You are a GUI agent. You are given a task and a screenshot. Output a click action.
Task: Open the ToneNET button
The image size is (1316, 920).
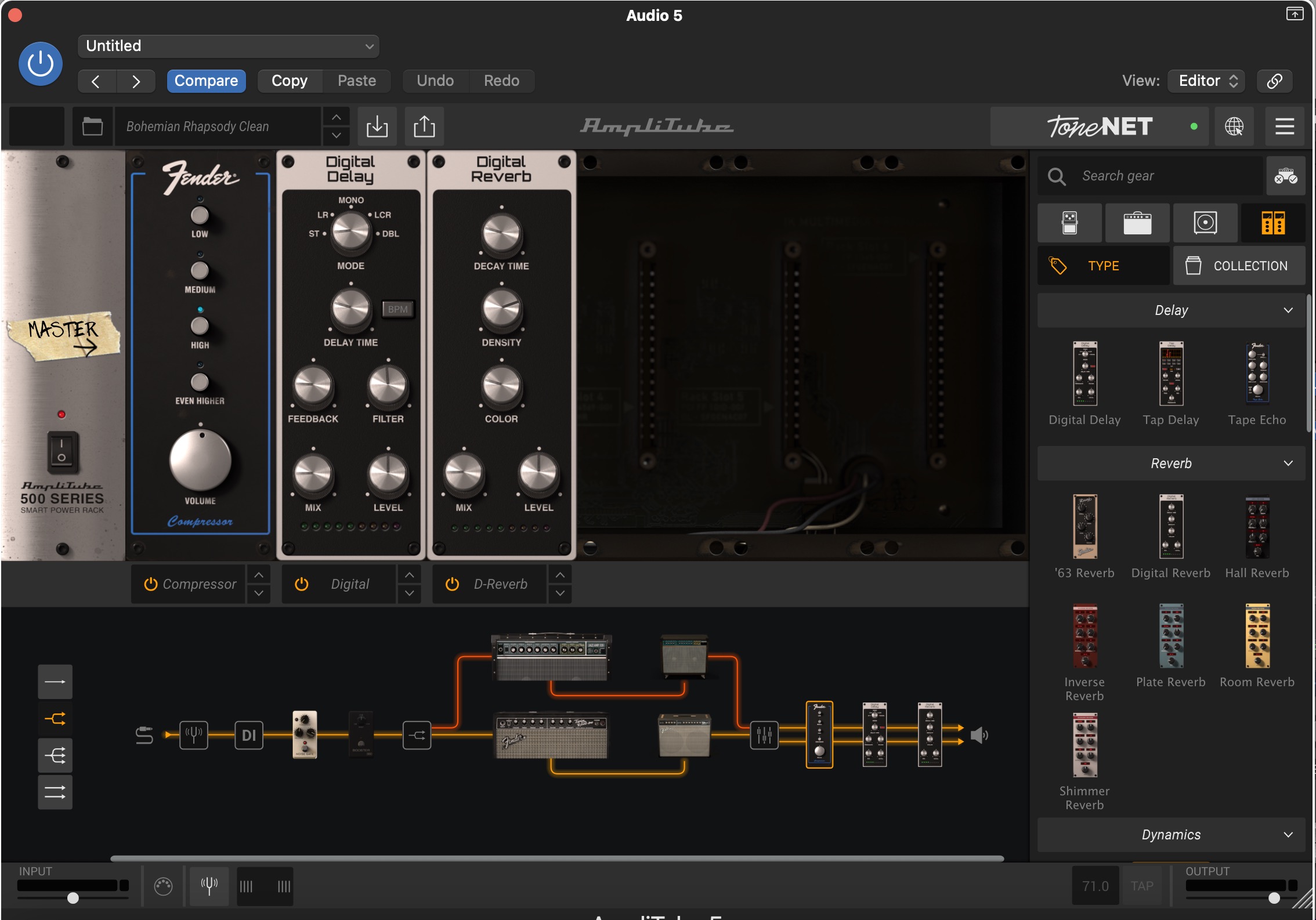click(x=1099, y=126)
